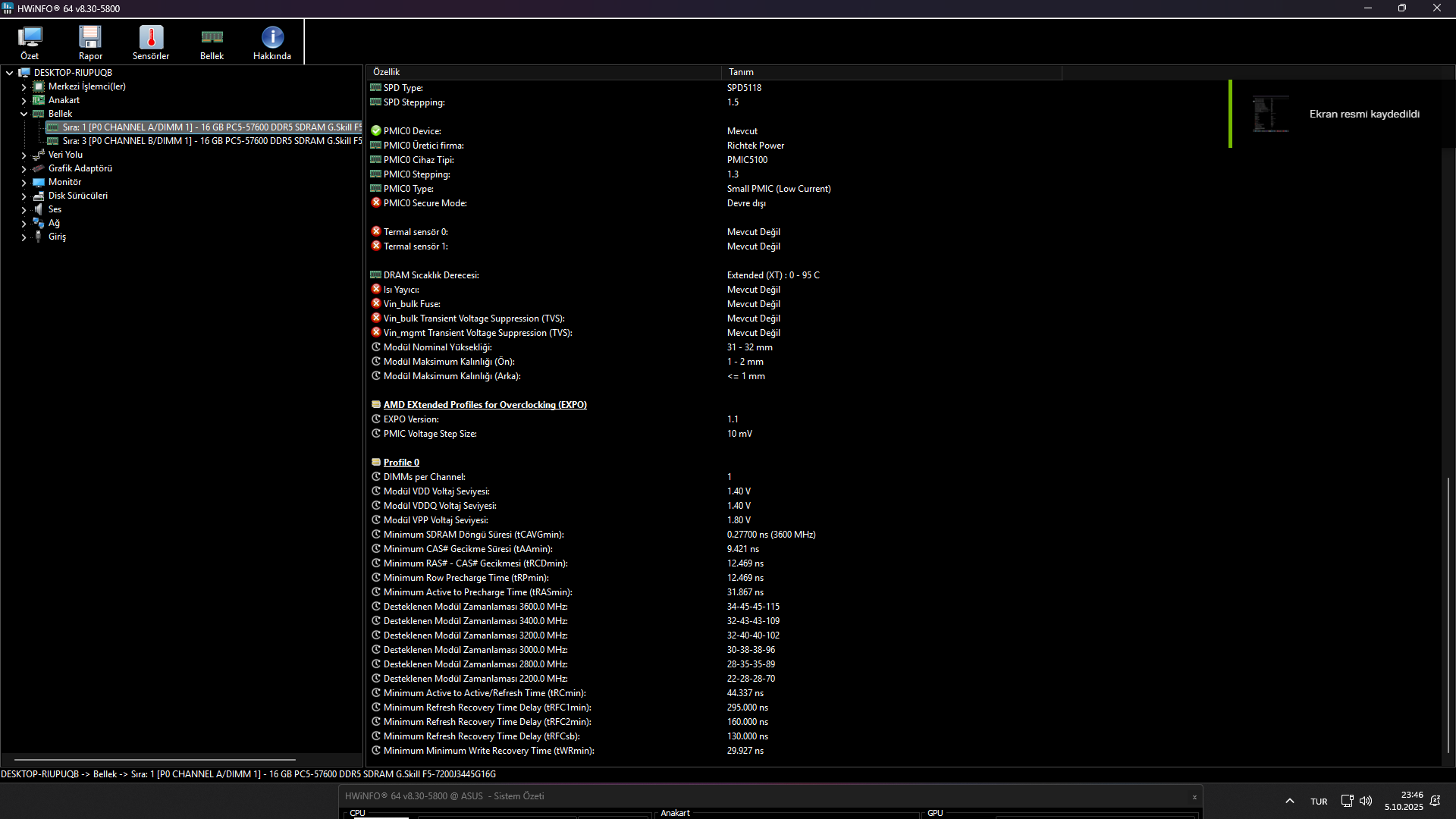Click the PMIC0 Device green check icon
The height and width of the screenshot is (819, 1456).
tap(376, 131)
